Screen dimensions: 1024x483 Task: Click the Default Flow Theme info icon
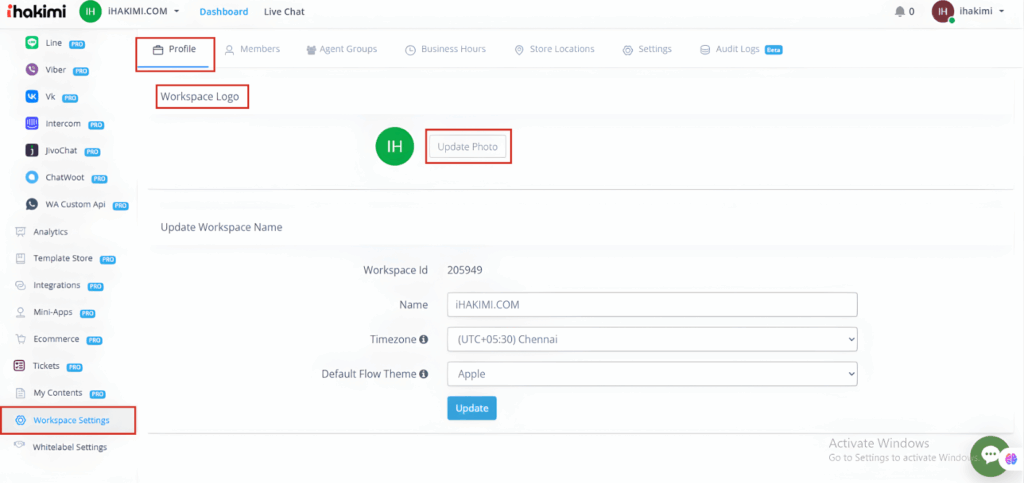(x=424, y=374)
